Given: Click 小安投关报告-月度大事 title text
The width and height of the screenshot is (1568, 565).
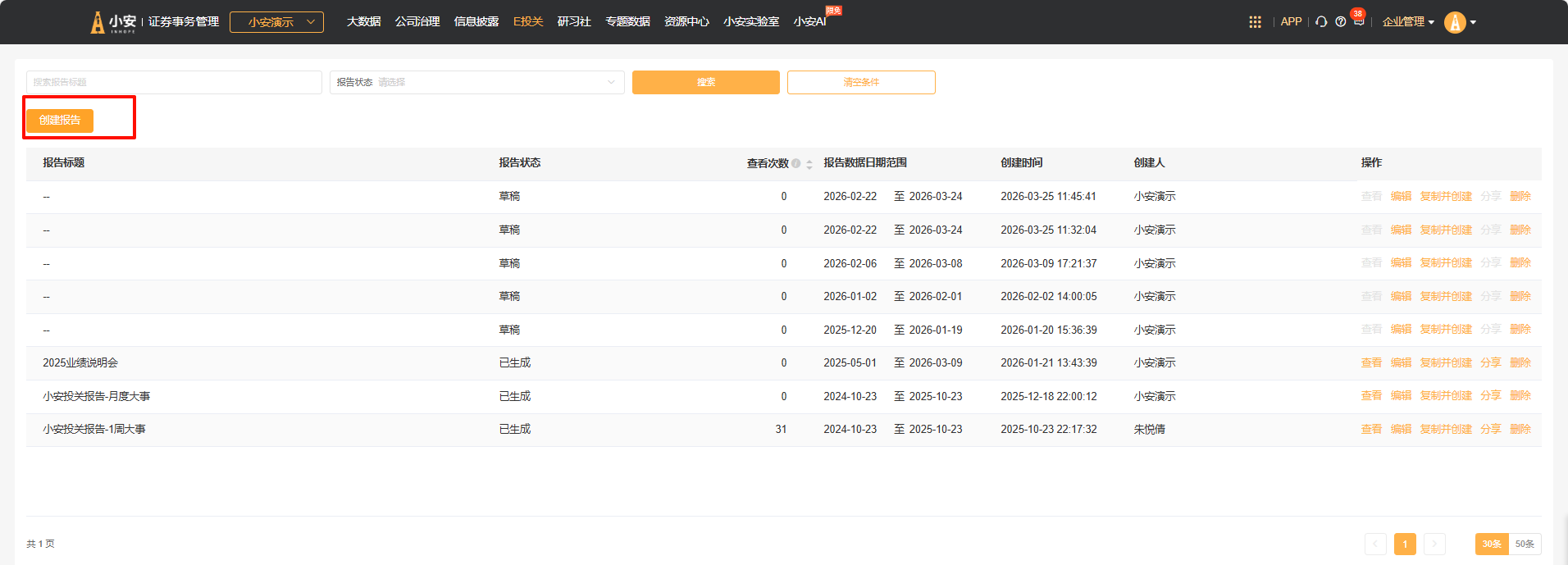Looking at the screenshot, I should (x=97, y=396).
